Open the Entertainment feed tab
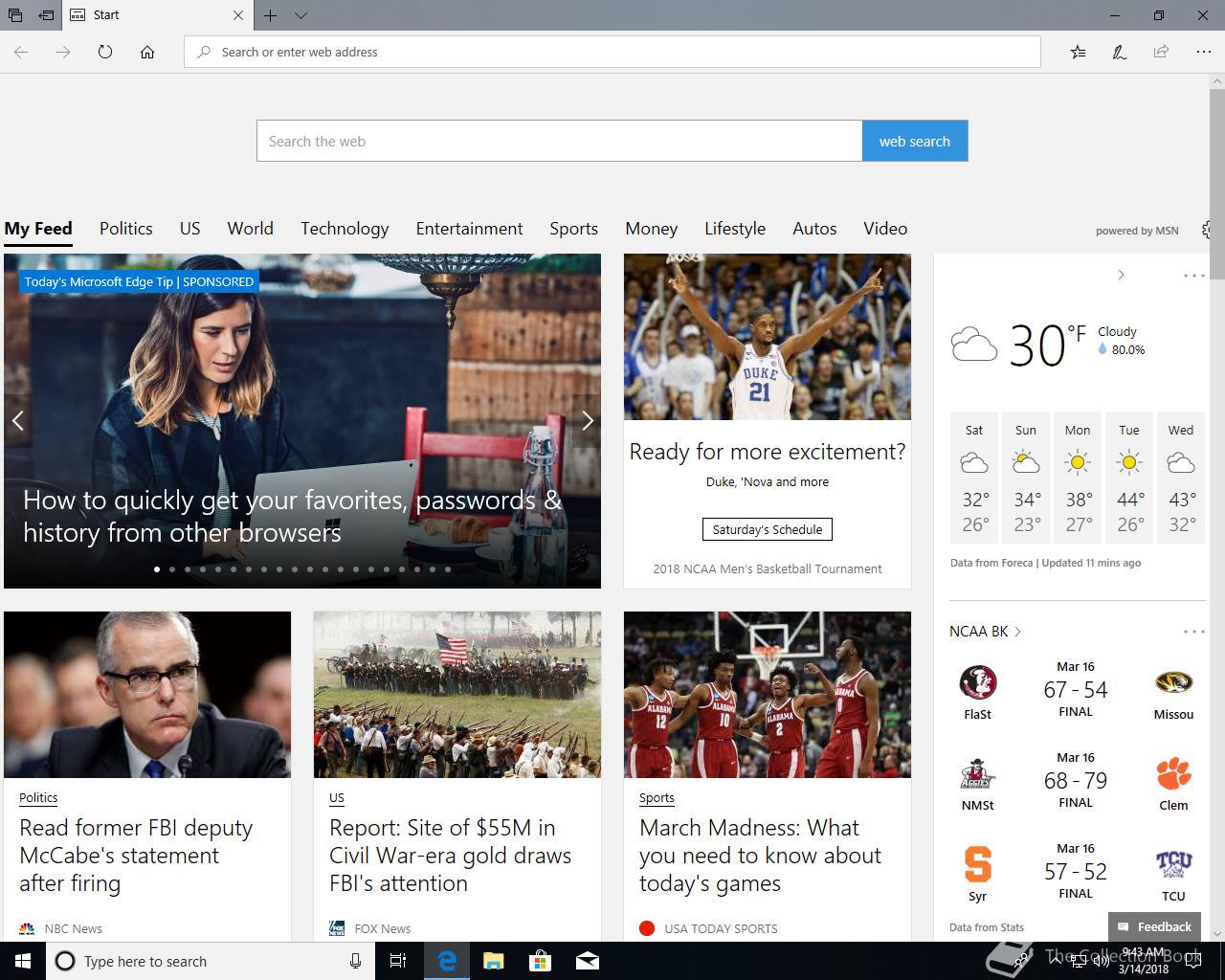This screenshot has height=980, width=1225. pos(470,229)
